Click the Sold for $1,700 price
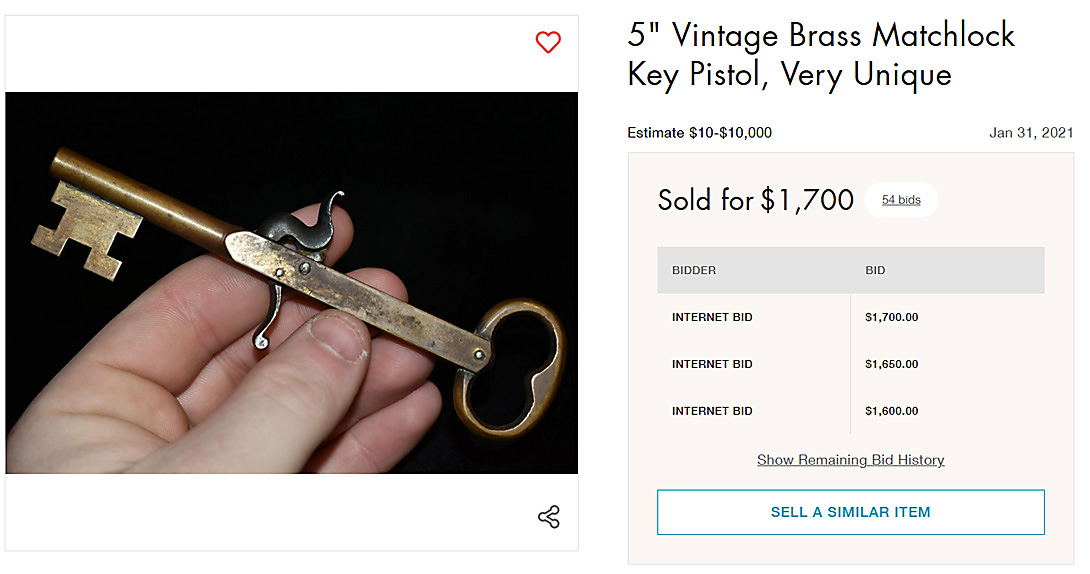Viewport: 1090px width, 574px height. pos(755,200)
